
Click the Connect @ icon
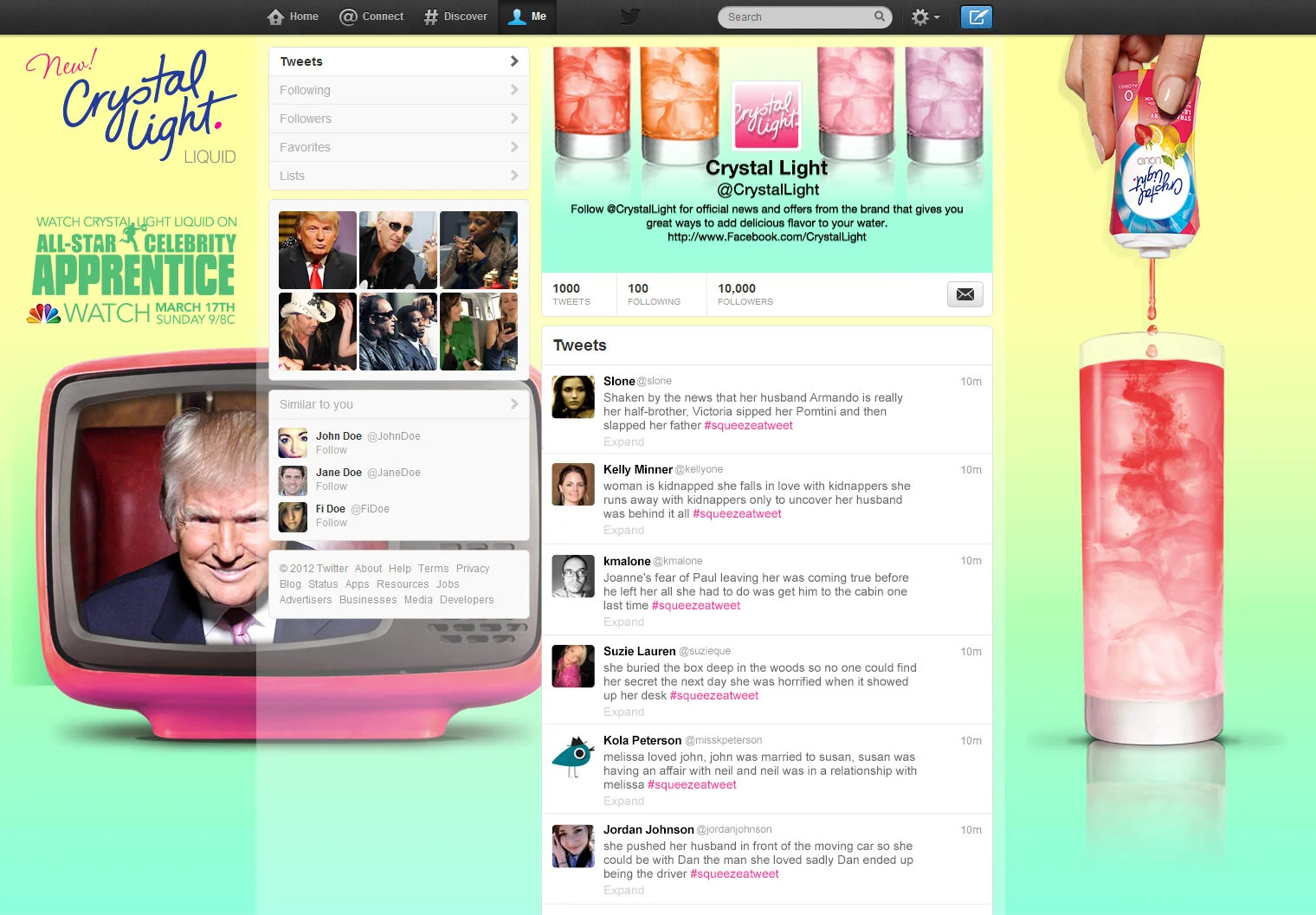[348, 16]
